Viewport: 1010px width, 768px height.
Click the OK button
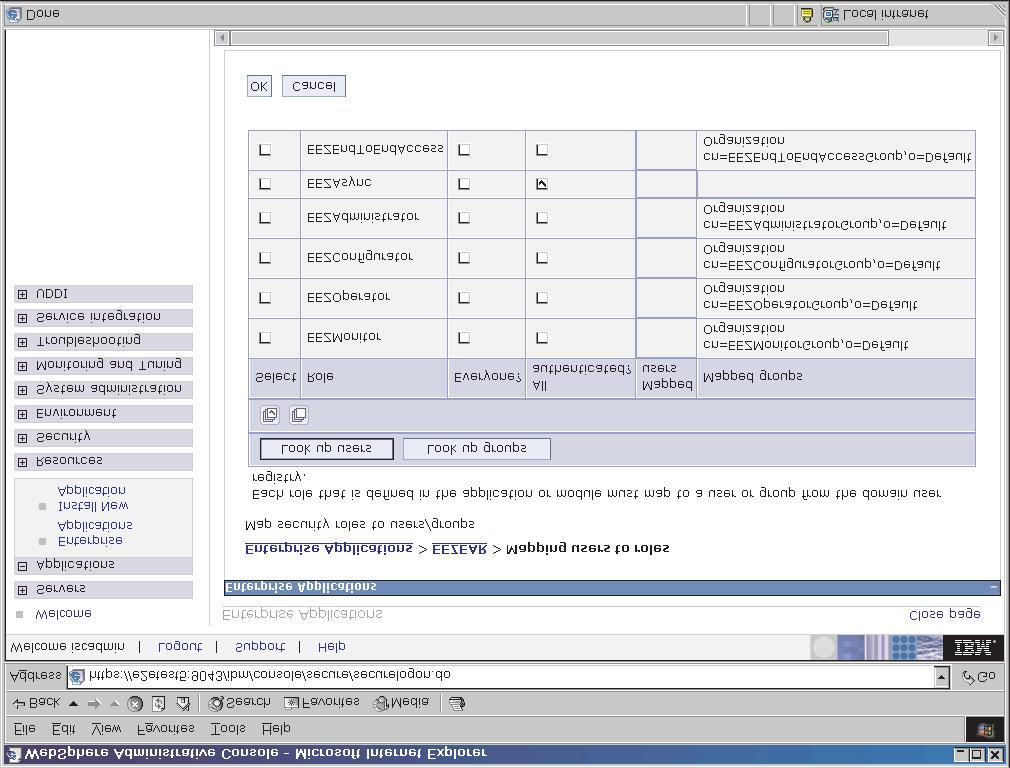click(x=259, y=86)
